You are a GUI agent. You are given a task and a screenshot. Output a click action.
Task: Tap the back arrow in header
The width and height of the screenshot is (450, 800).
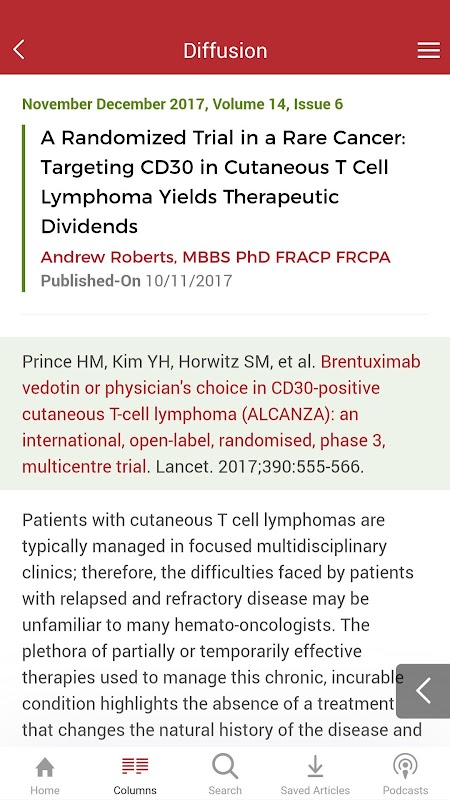click(x=19, y=50)
